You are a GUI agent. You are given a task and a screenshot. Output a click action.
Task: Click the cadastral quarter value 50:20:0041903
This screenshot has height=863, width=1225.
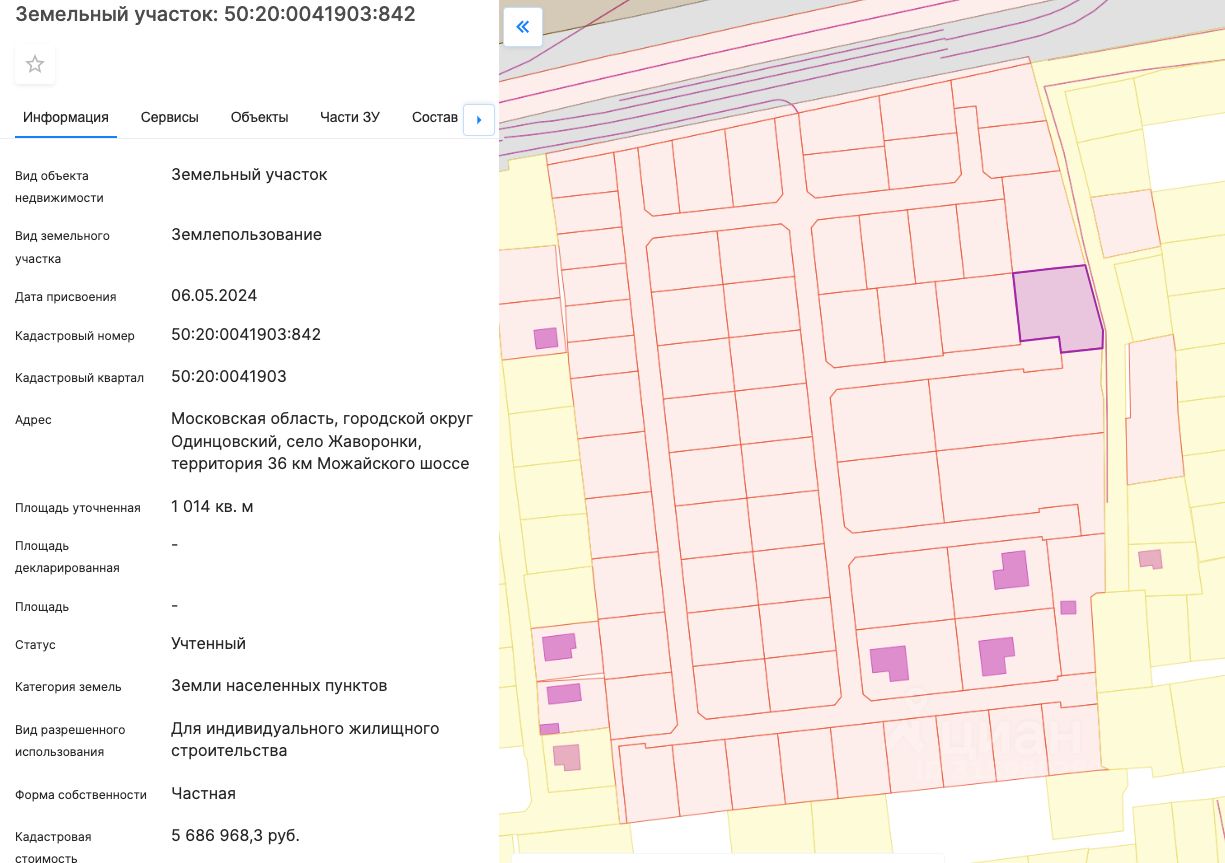point(229,377)
